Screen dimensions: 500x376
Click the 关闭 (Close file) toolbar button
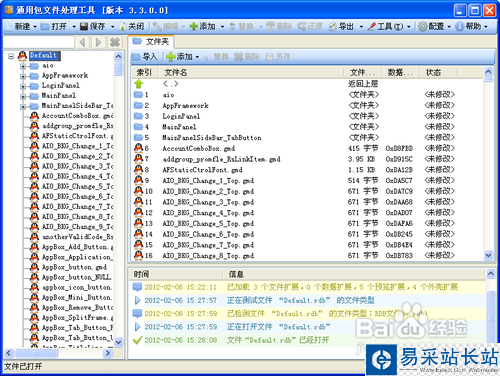point(132,26)
